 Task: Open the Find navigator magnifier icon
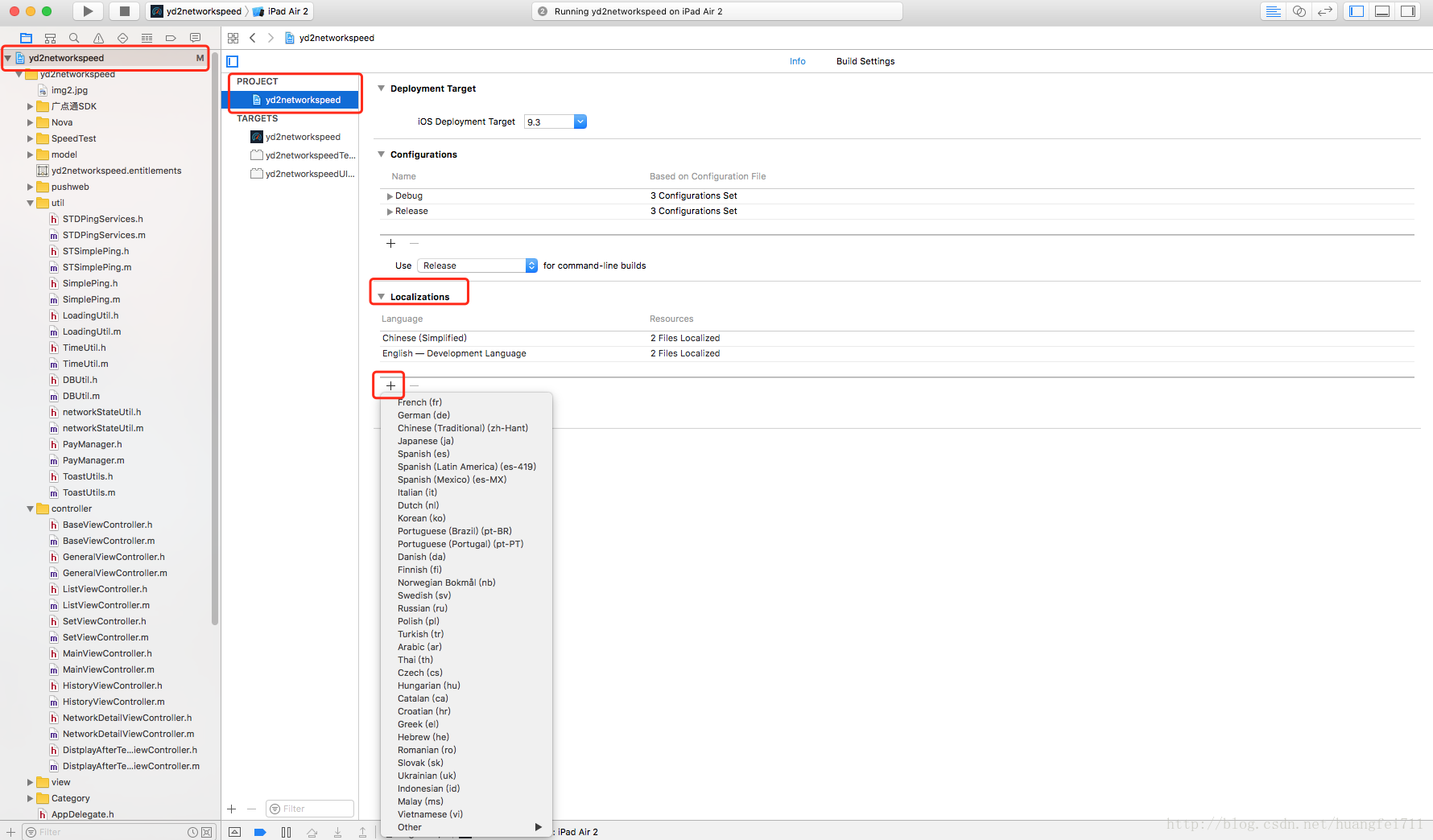click(x=74, y=38)
